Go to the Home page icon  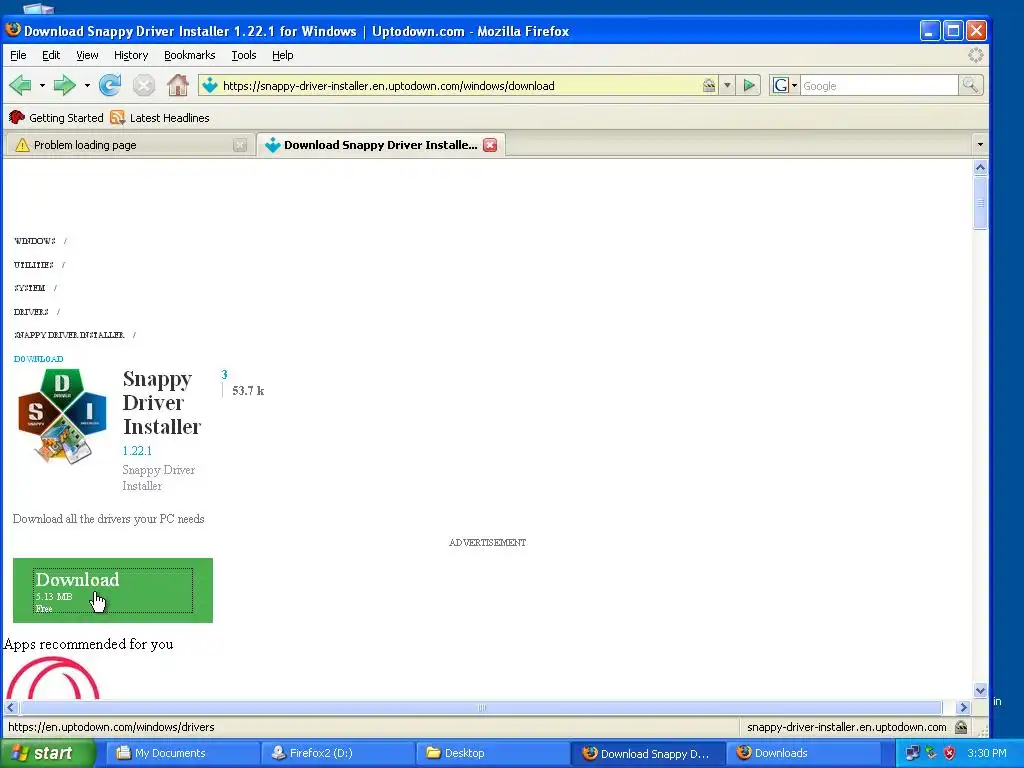(x=177, y=85)
